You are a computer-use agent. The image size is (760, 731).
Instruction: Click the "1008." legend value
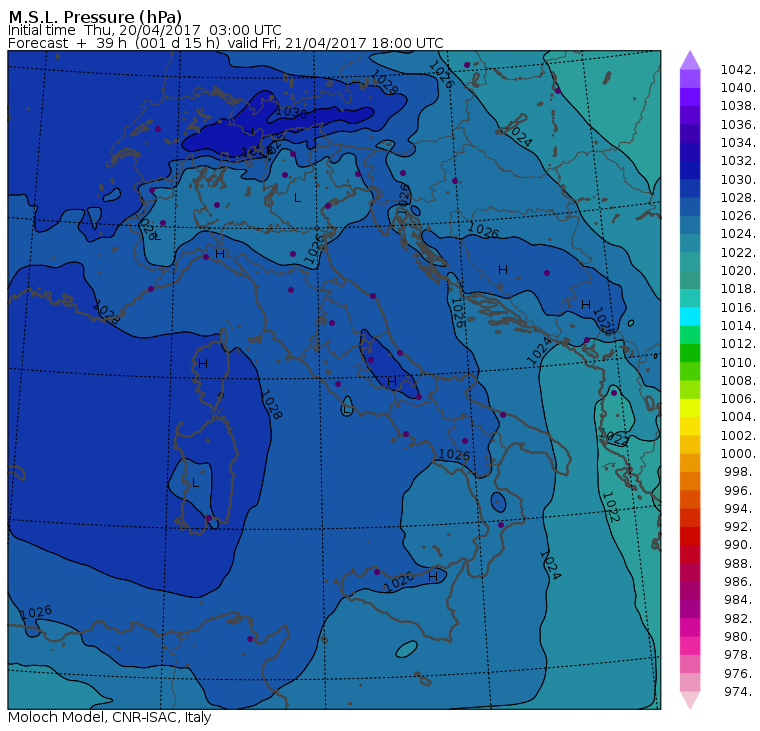[x=738, y=381]
